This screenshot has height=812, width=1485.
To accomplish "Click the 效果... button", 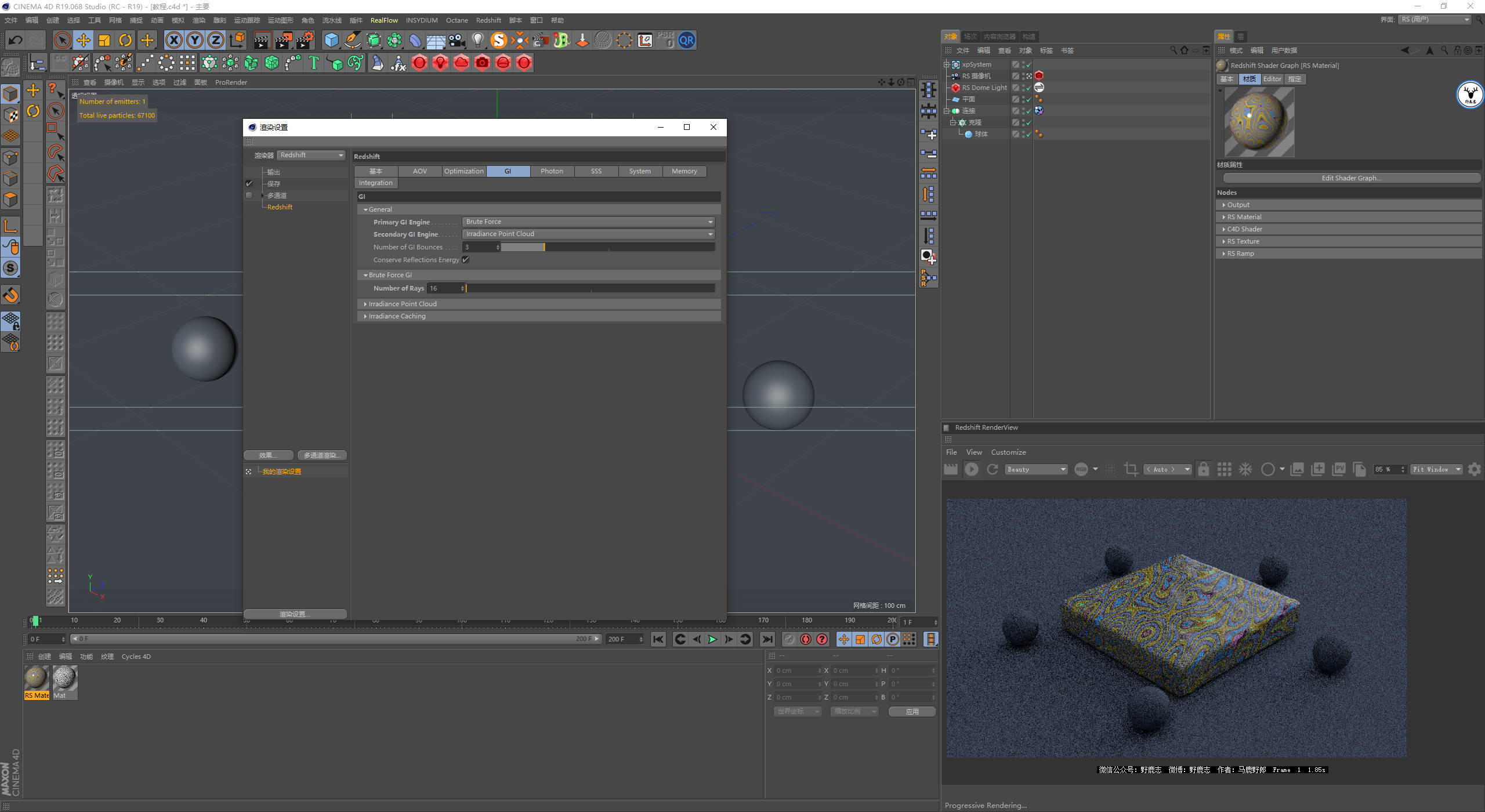I will point(268,455).
